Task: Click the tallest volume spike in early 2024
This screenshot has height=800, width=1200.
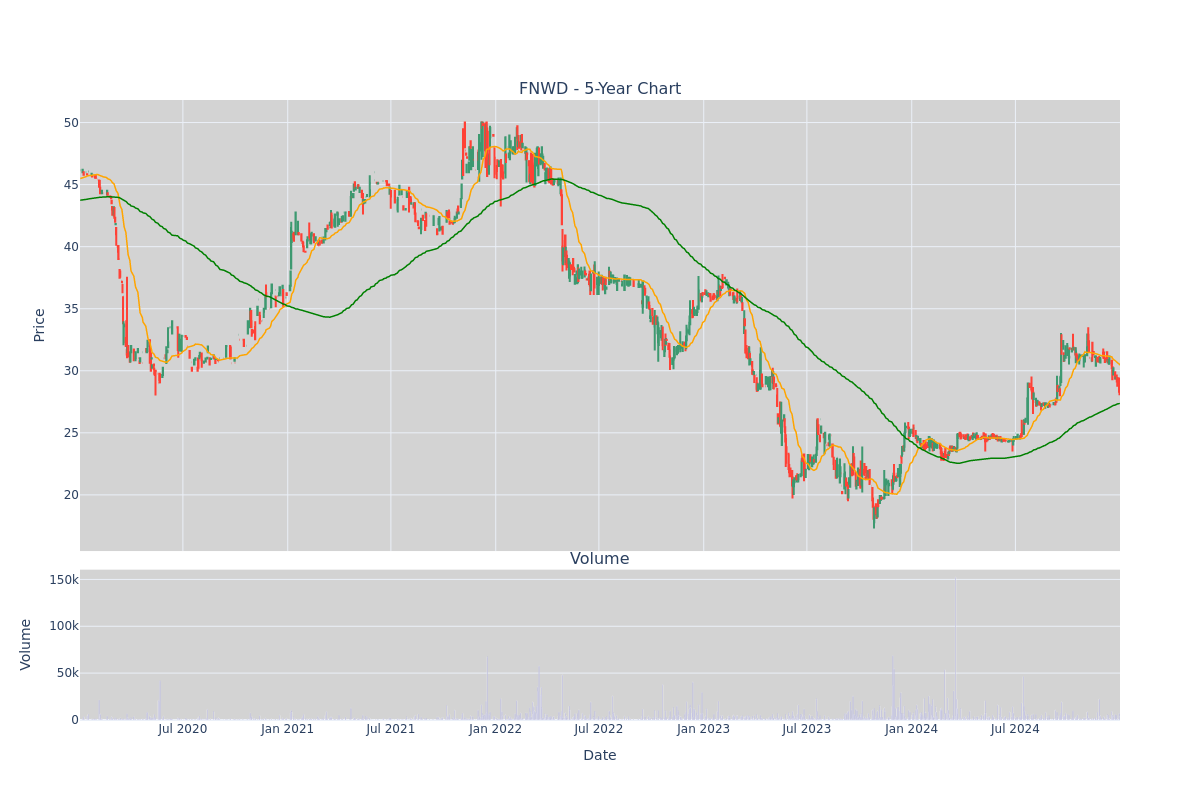Action: [x=955, y=648]
